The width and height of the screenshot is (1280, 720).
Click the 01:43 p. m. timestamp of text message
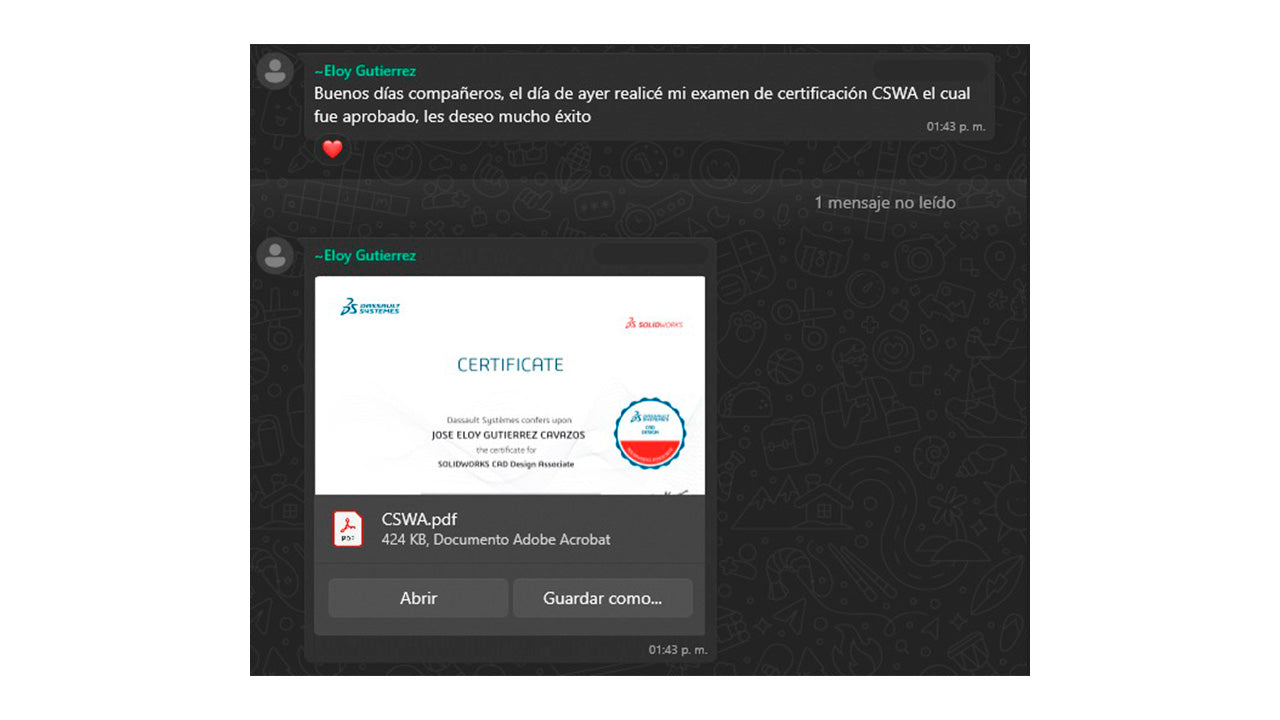click(x=955, y=127)
